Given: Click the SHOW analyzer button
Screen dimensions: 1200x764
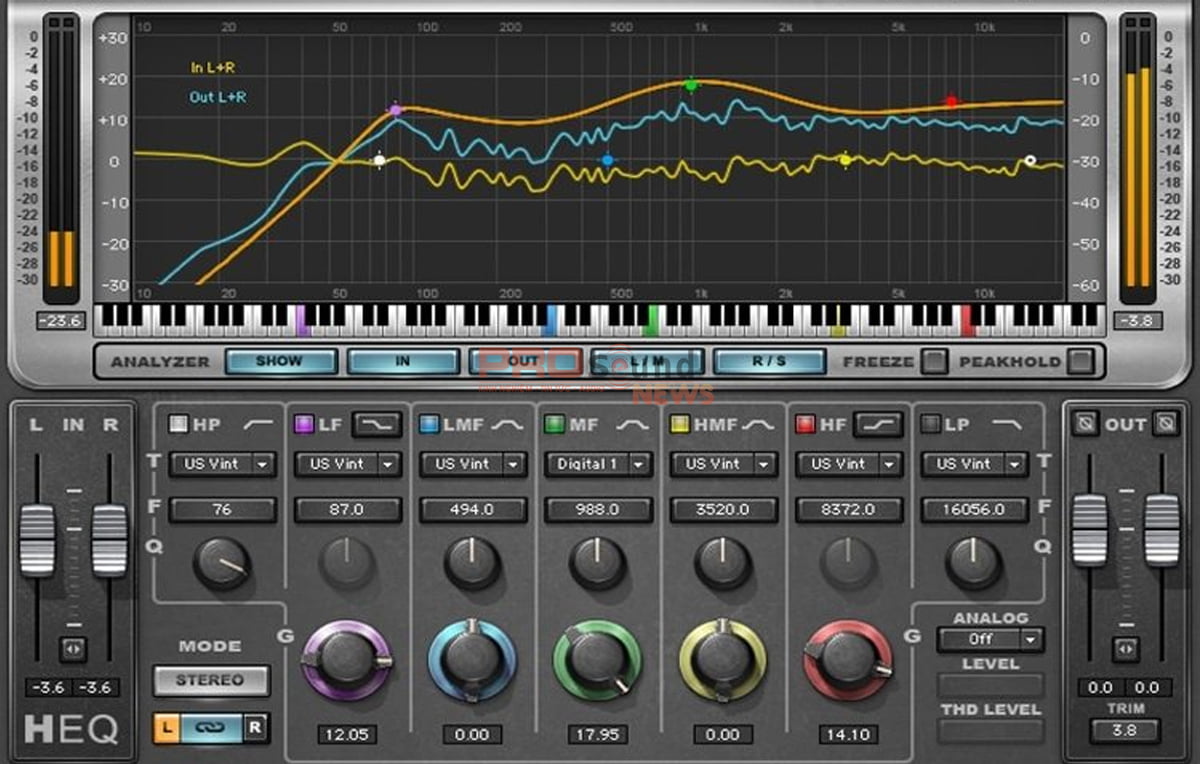Looking at the screenshot, I should (281, 361).
